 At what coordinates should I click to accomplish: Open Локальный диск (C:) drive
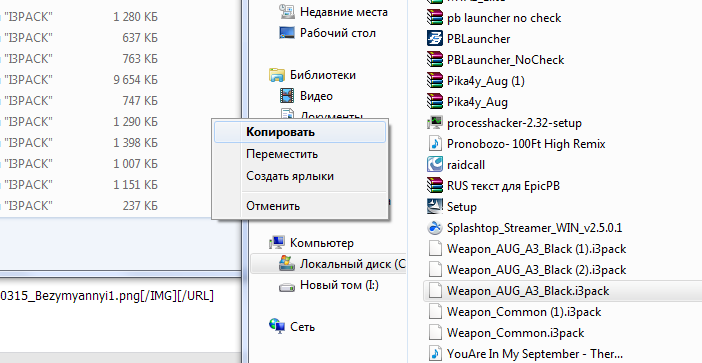(352, 264)
